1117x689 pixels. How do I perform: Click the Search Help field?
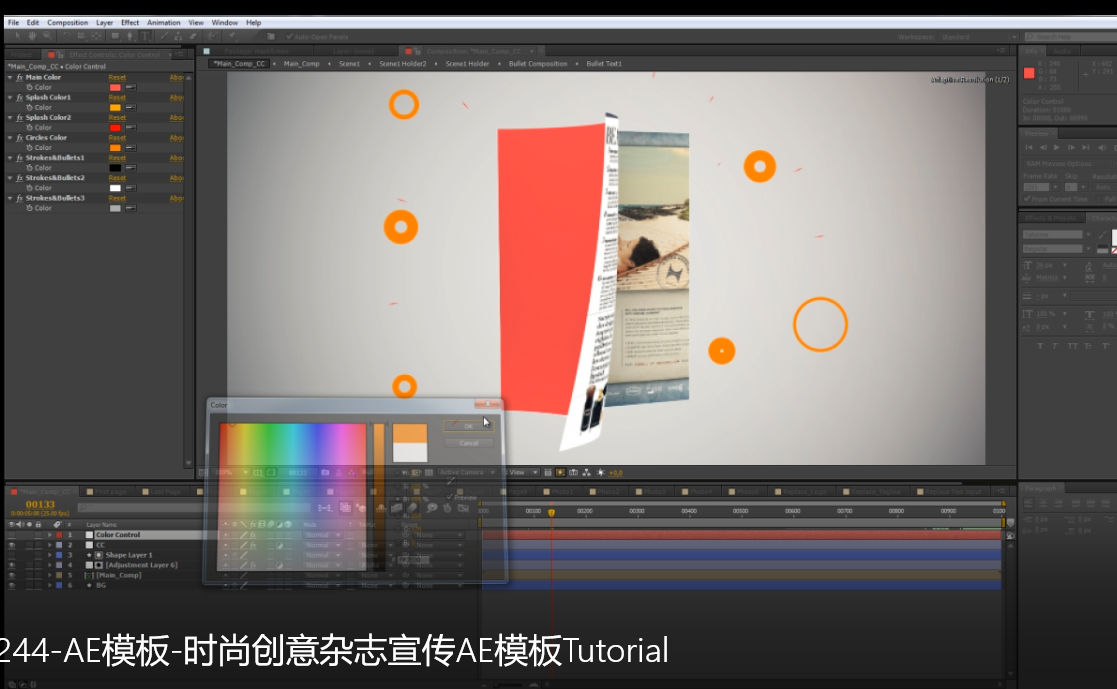[1071, 36]
